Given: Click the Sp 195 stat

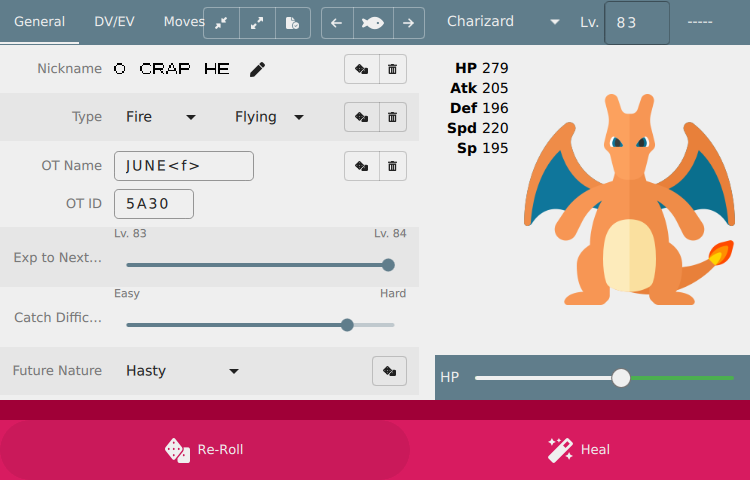Looking at the screenshot, I should (x=482, y=149).
